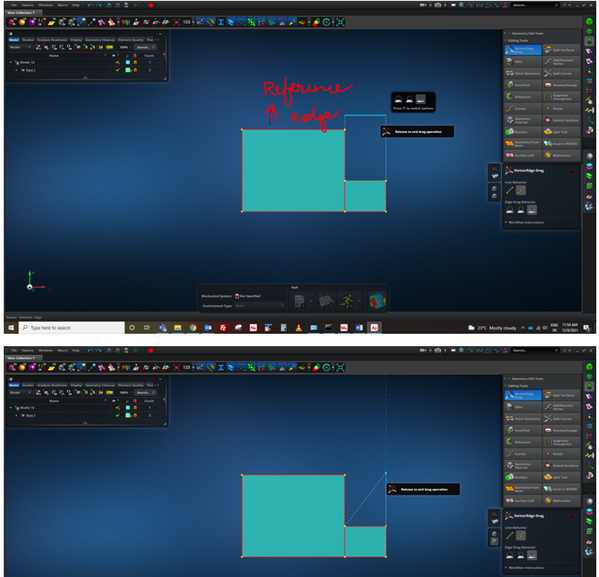The width and height of the screenshot is (599, 577).
Task: Click Part_1 cyan color swatch in upper screenshot
Action: click(x=128, y=70)
